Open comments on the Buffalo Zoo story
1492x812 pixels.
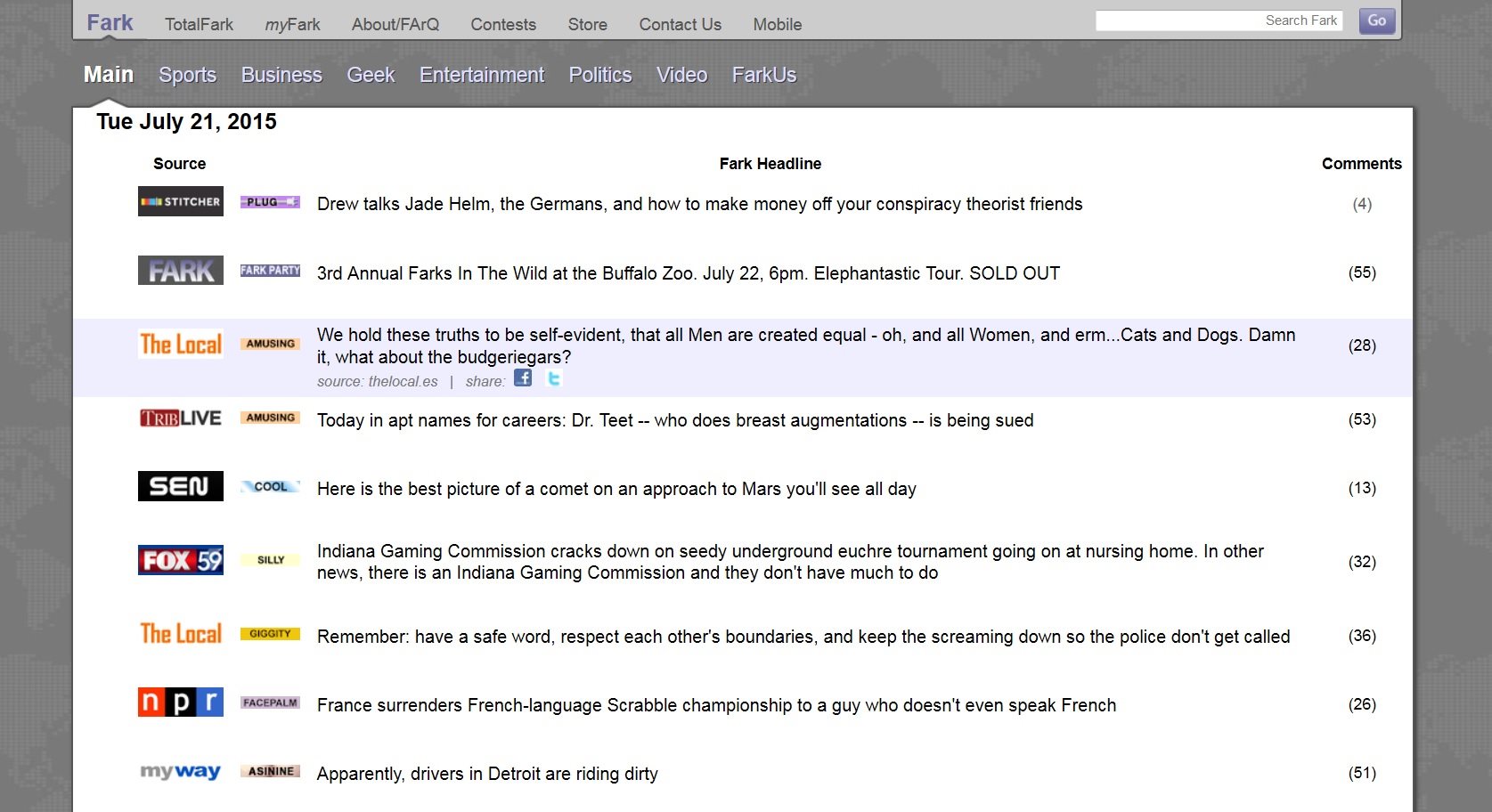1361,273
